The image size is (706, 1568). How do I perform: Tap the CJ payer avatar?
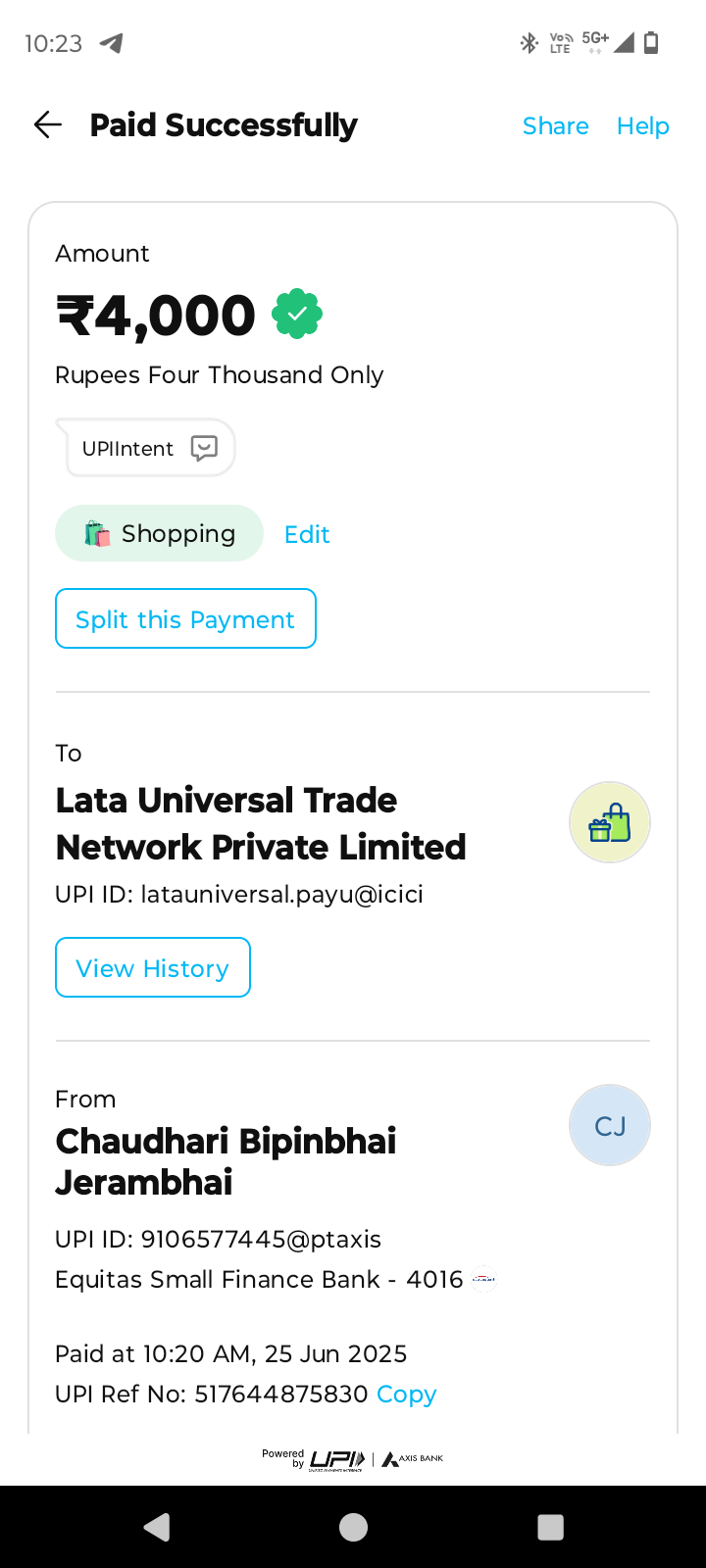609,1125
